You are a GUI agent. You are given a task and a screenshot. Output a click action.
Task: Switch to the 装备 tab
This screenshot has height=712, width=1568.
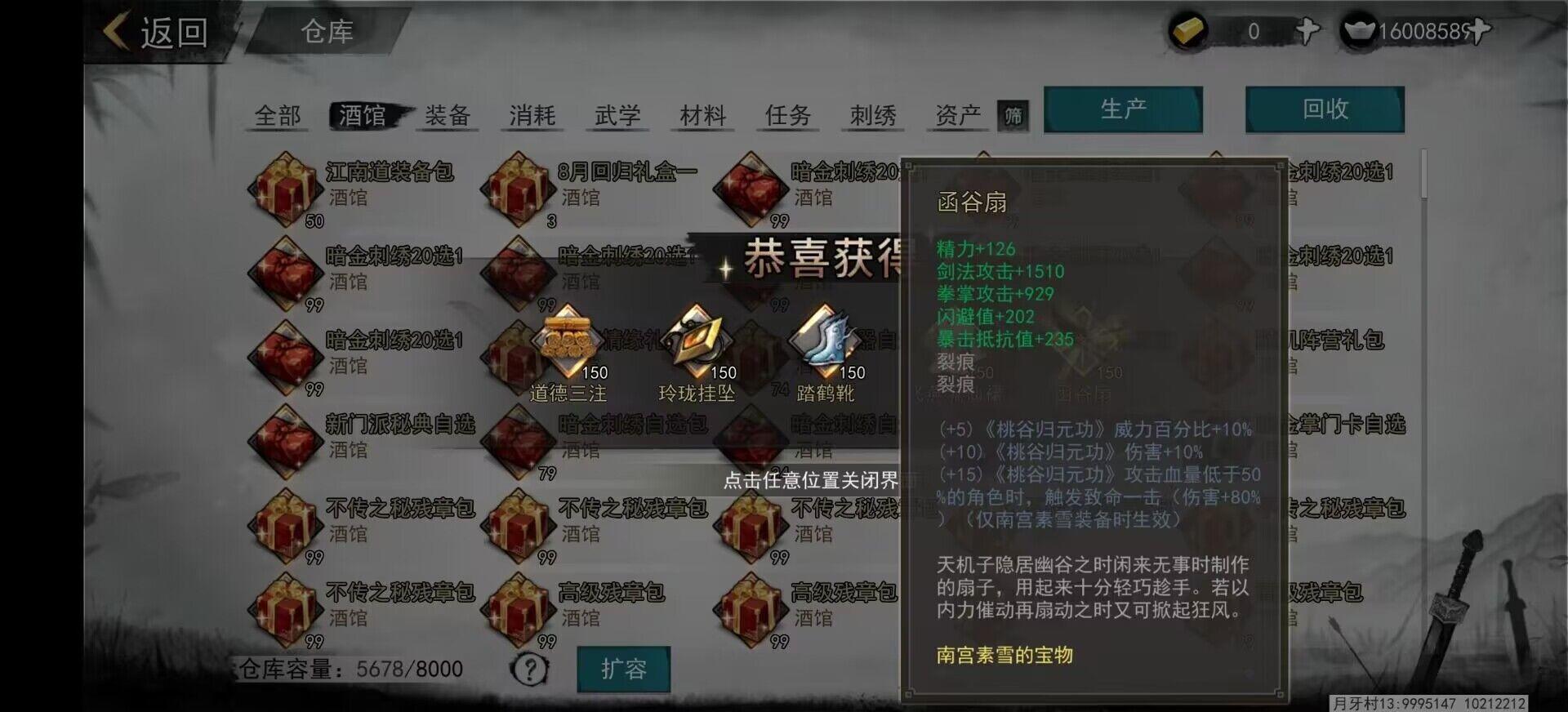point(448,116)
